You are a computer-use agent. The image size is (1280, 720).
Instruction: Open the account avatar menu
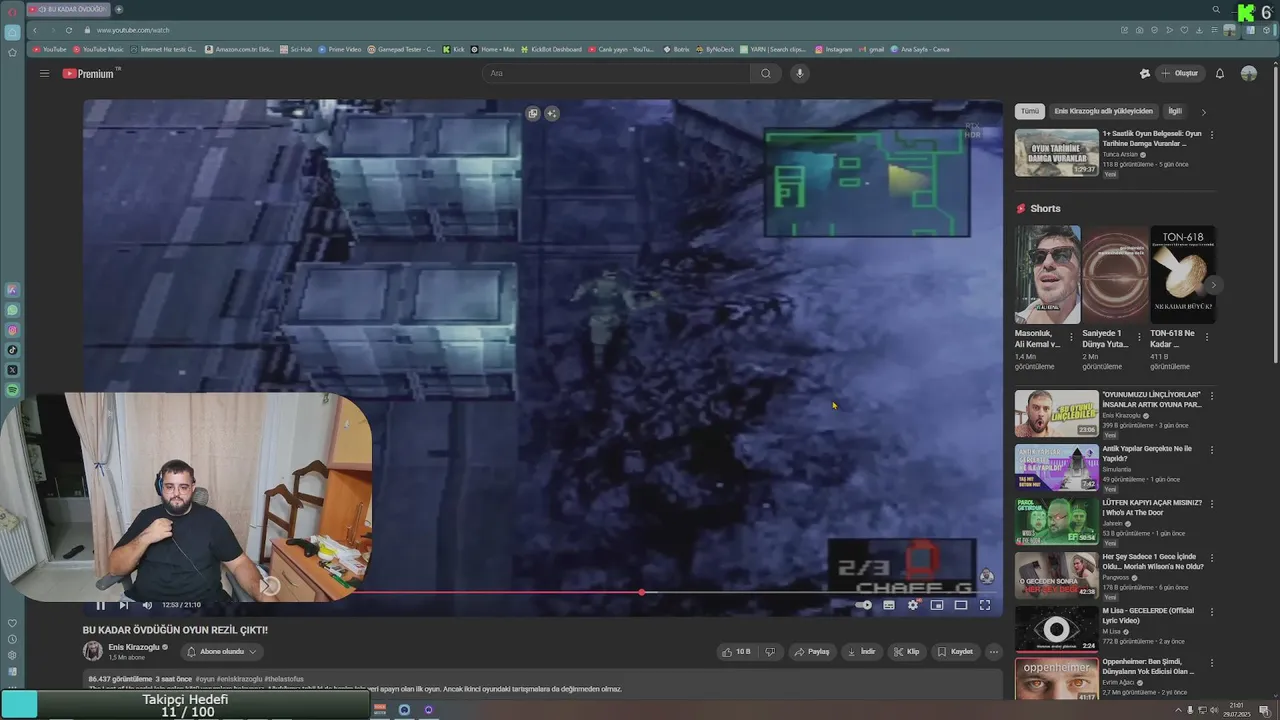pyautogui.click(x=1249, y=73)
